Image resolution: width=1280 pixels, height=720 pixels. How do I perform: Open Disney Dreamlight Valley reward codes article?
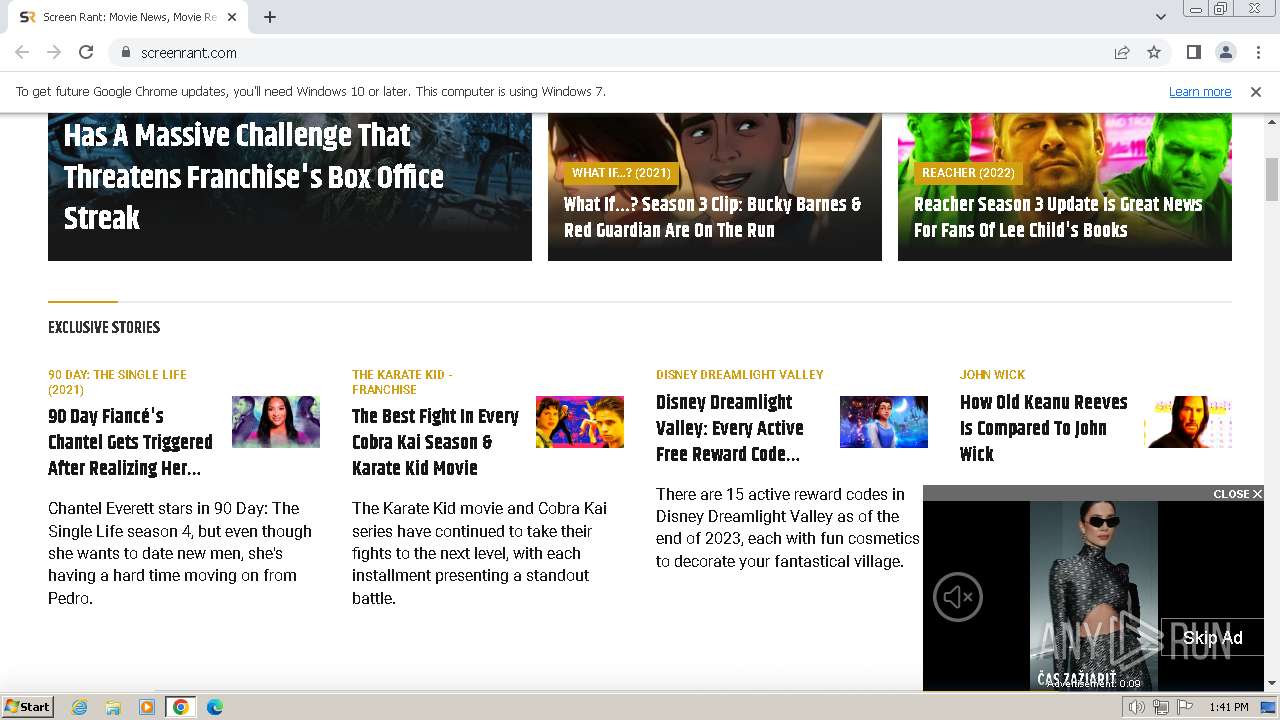coord(730,428)
